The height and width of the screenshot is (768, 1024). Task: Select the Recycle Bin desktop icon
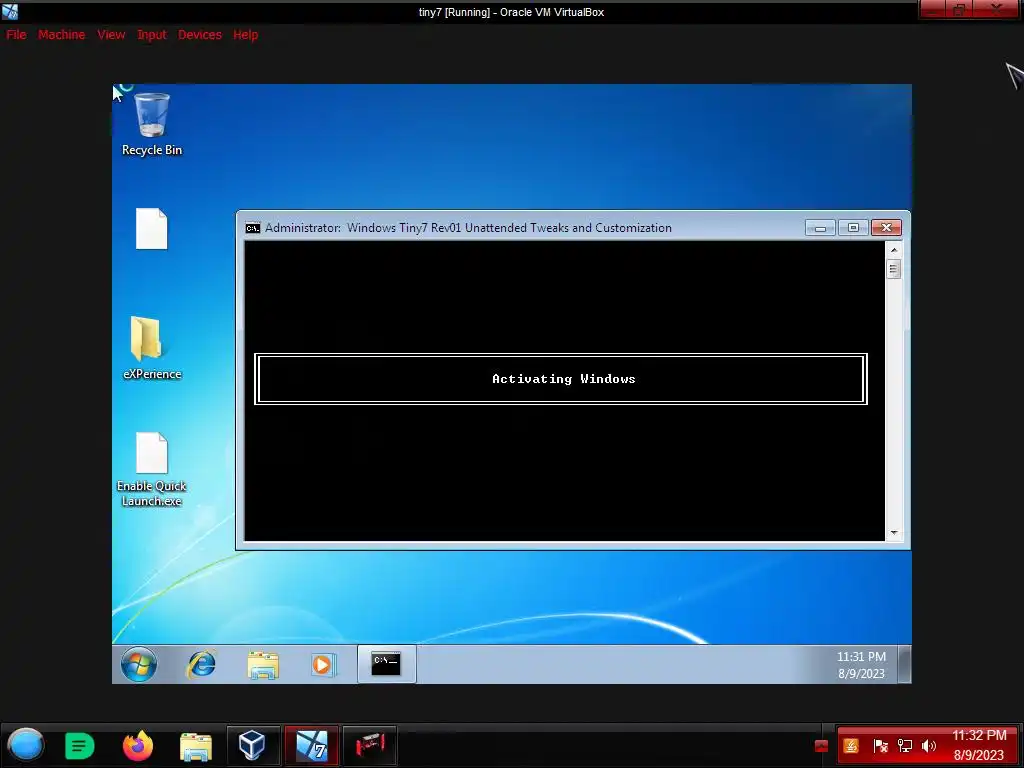[x=152, y=124]
